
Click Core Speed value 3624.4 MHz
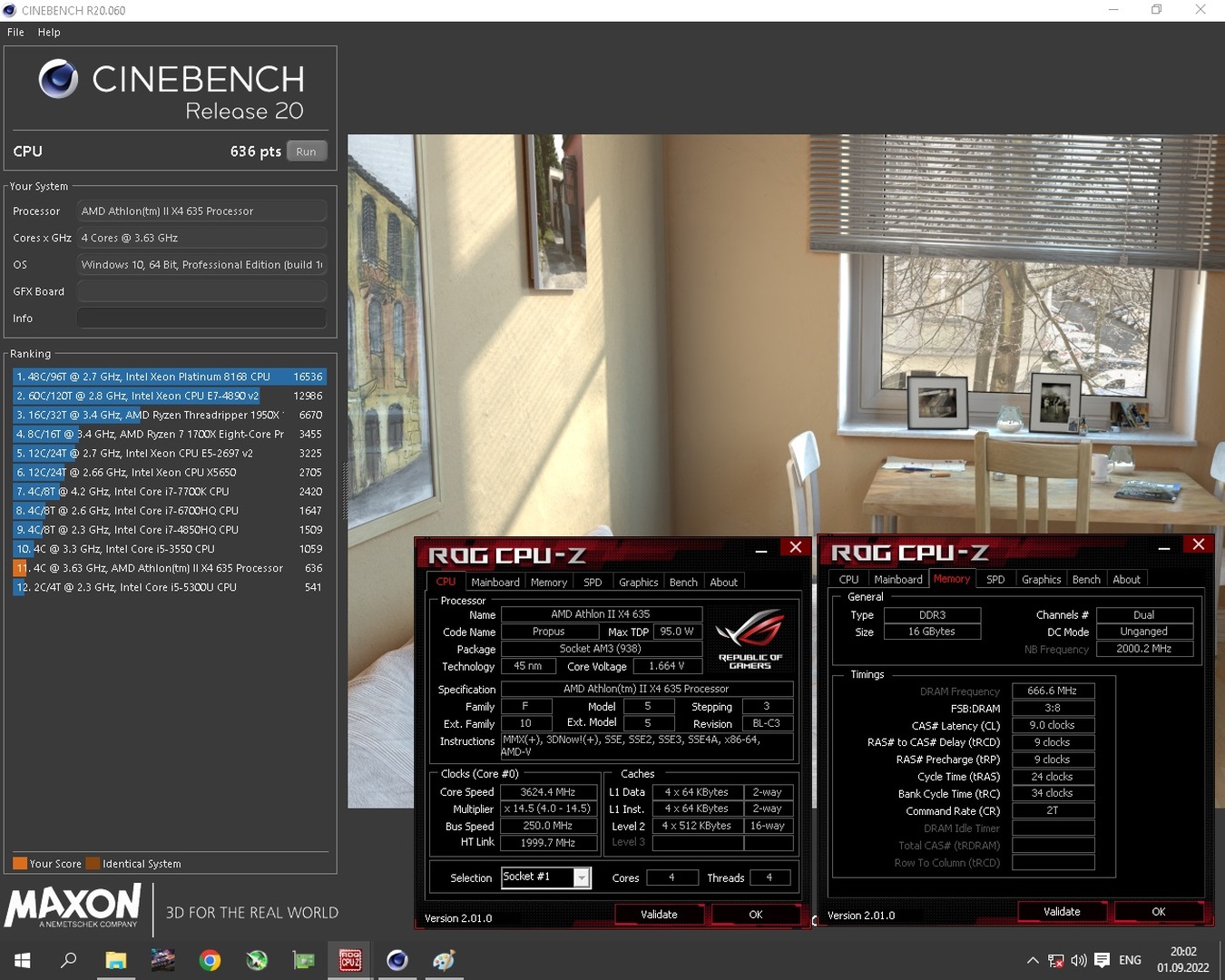(548, 792)
